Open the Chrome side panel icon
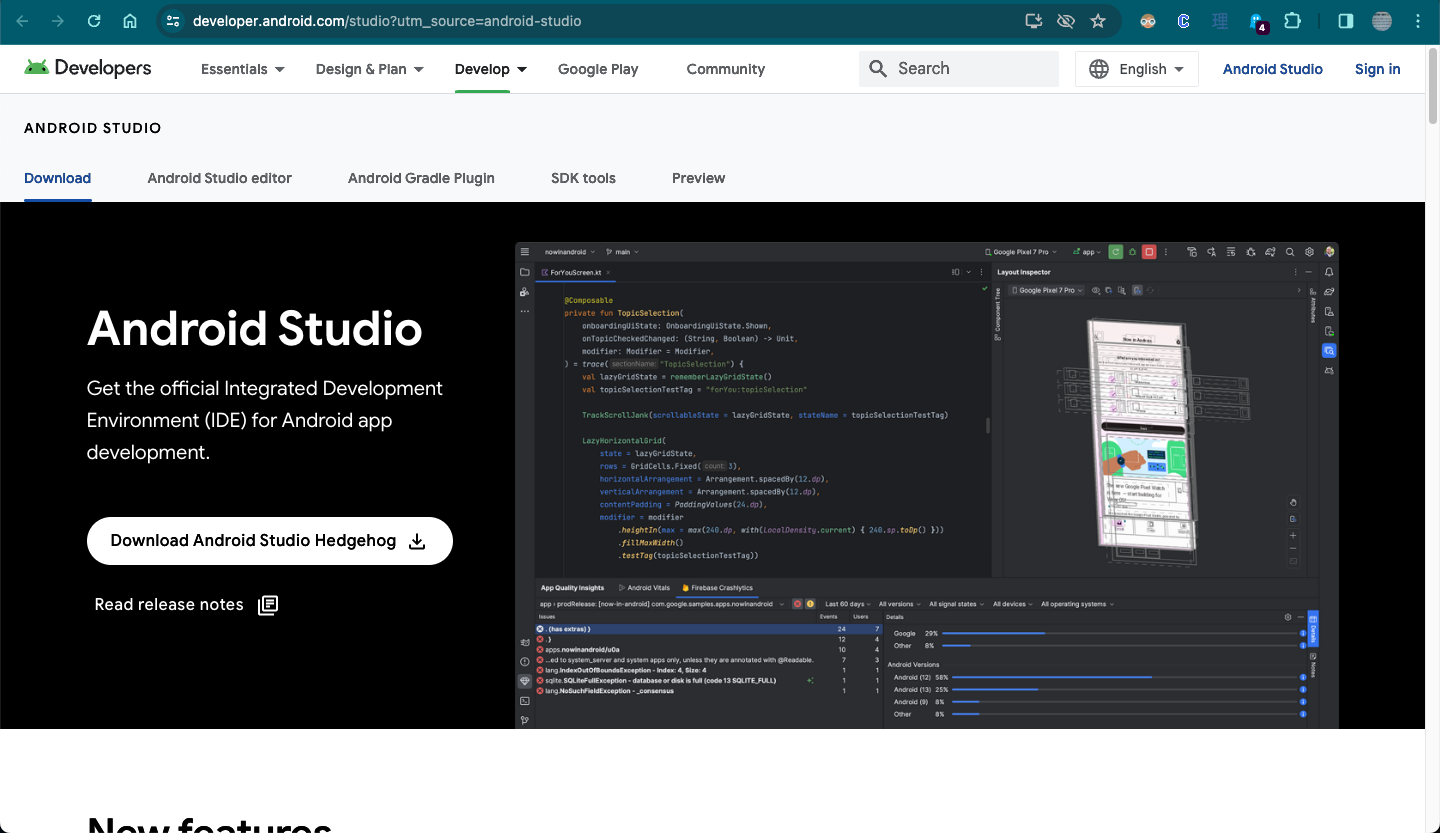This screenshot has width=1440, height=833. coord(1345,21)
